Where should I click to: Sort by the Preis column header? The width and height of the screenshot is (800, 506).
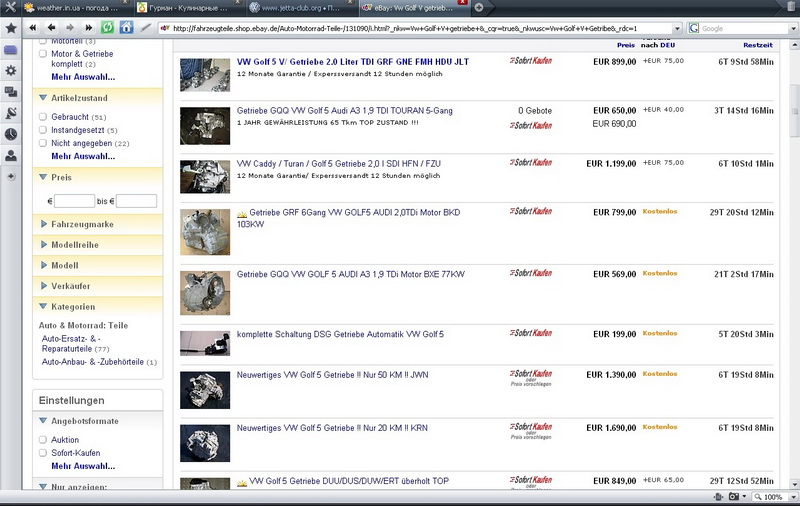point(626,45)
